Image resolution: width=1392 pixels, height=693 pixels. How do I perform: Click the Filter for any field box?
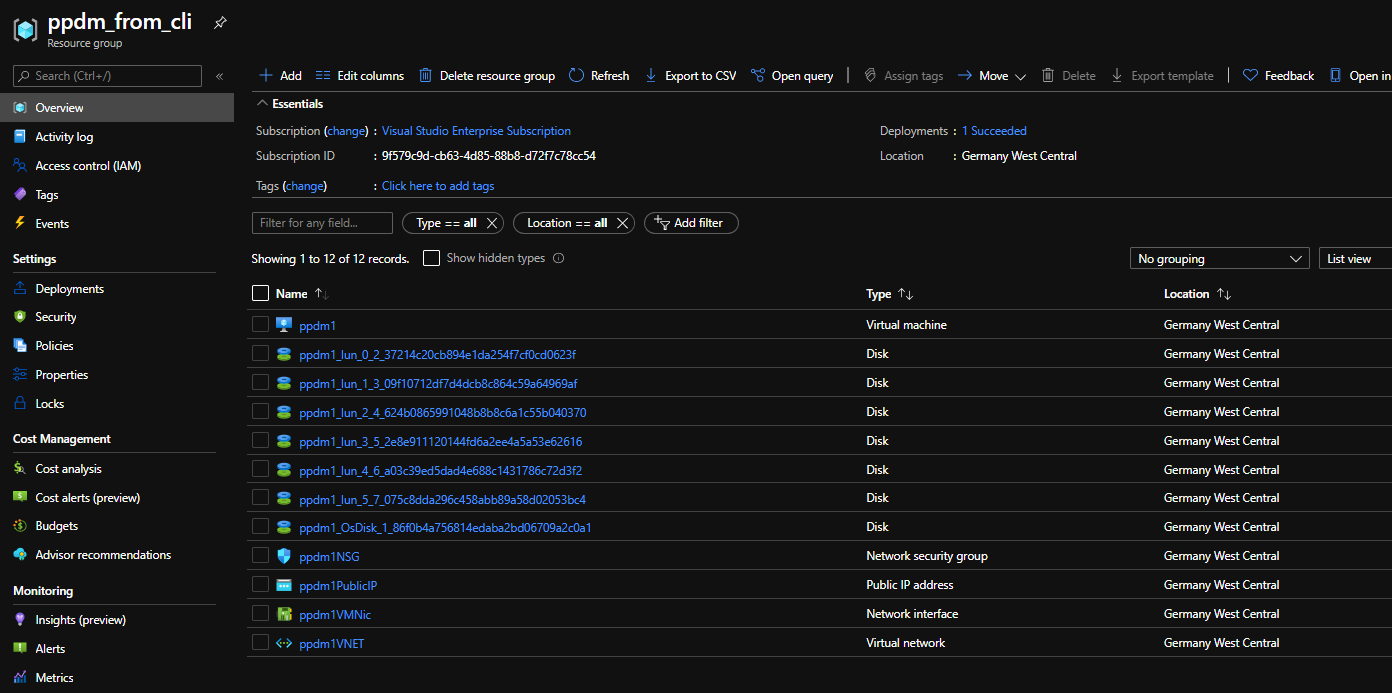point(322,223)
